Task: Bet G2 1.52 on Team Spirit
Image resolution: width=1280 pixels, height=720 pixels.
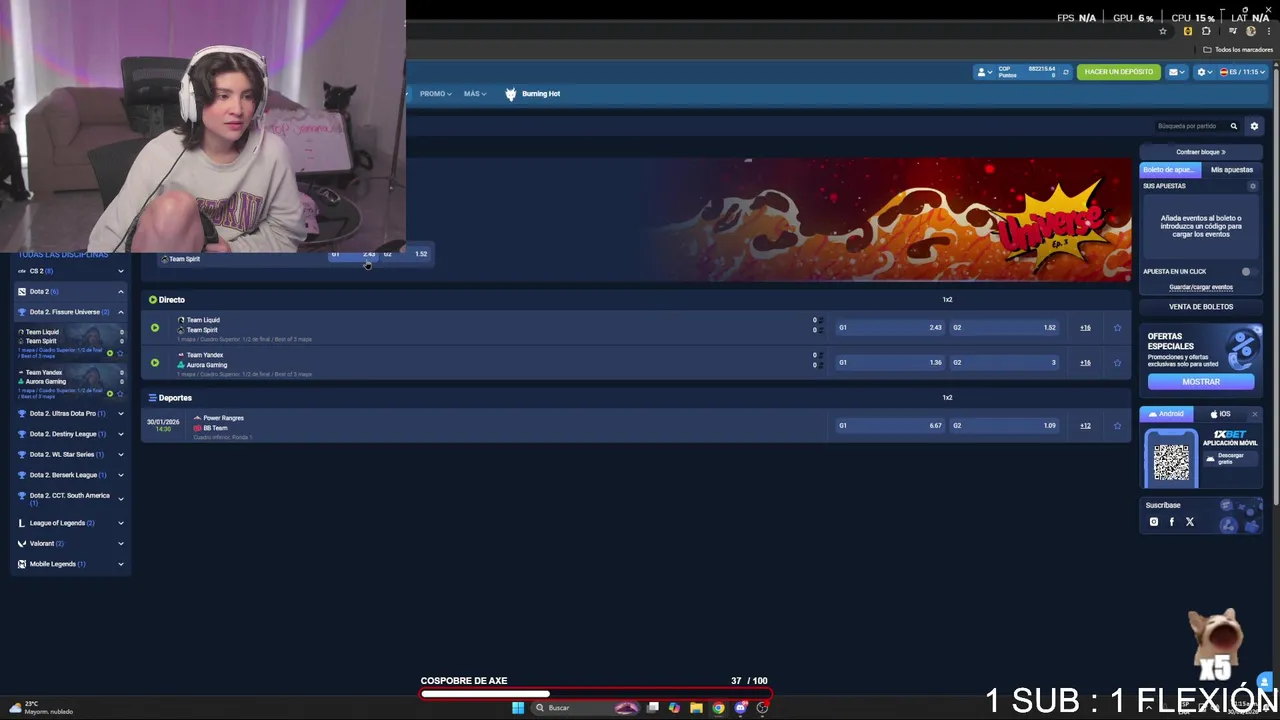Action: pyautogui.click(x=1005, y=328)
